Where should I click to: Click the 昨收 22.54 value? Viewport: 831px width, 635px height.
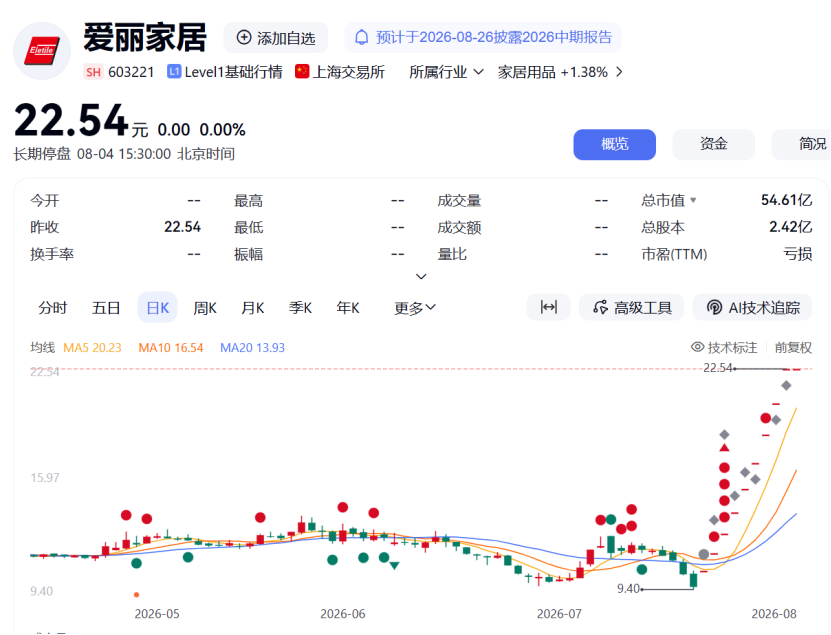point(182,227)
